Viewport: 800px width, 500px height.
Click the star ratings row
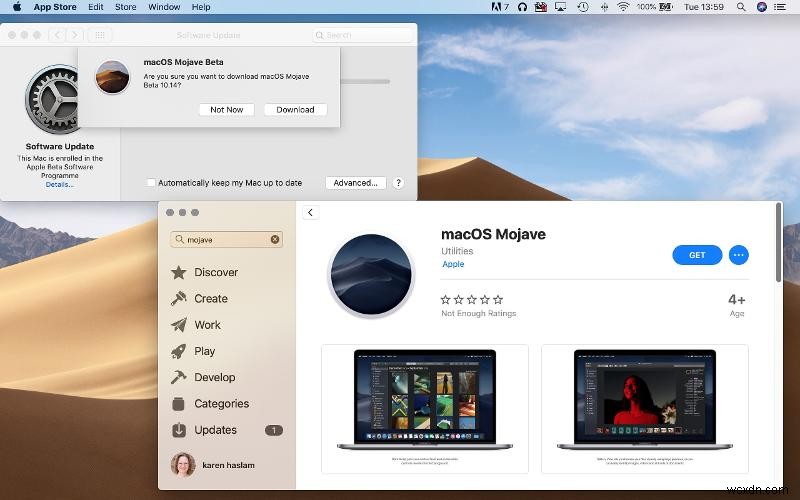coord(472,299)
